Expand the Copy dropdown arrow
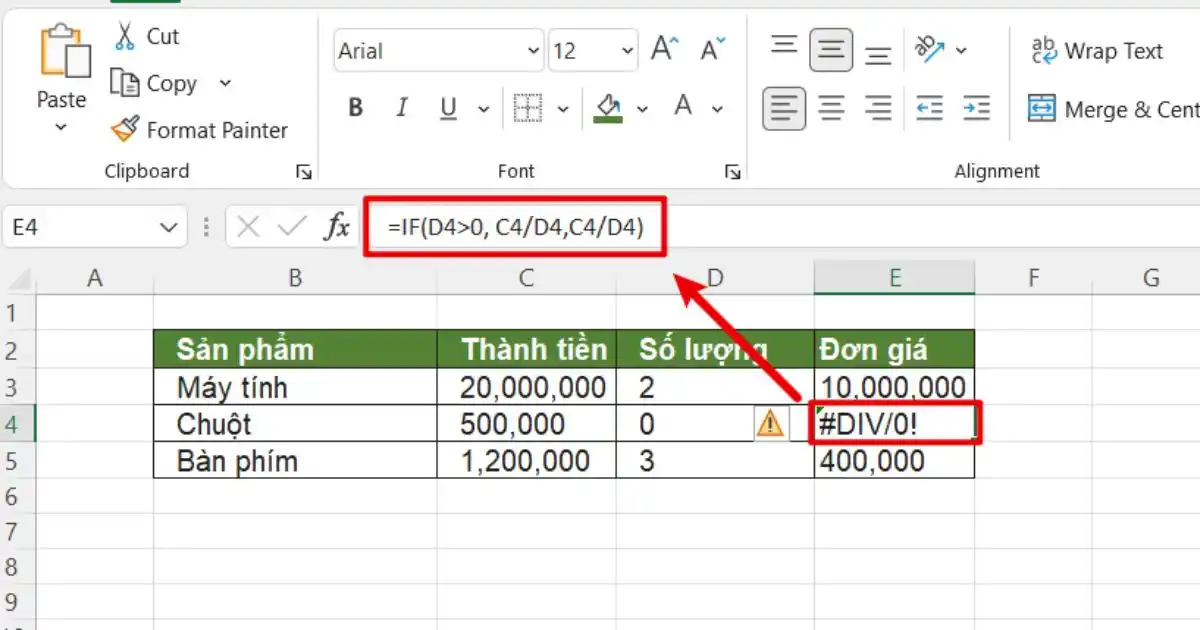 225,84
